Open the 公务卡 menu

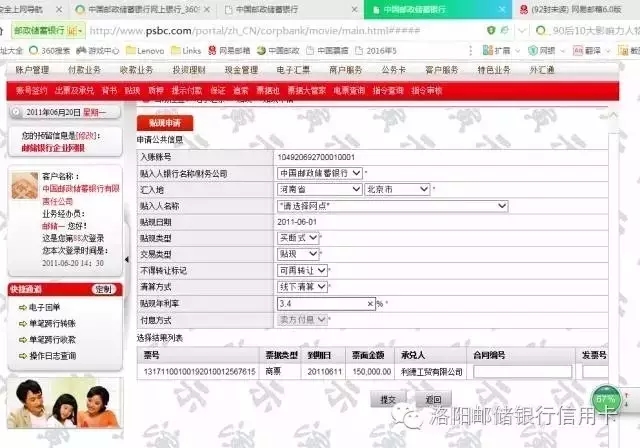tap(393, 70)
